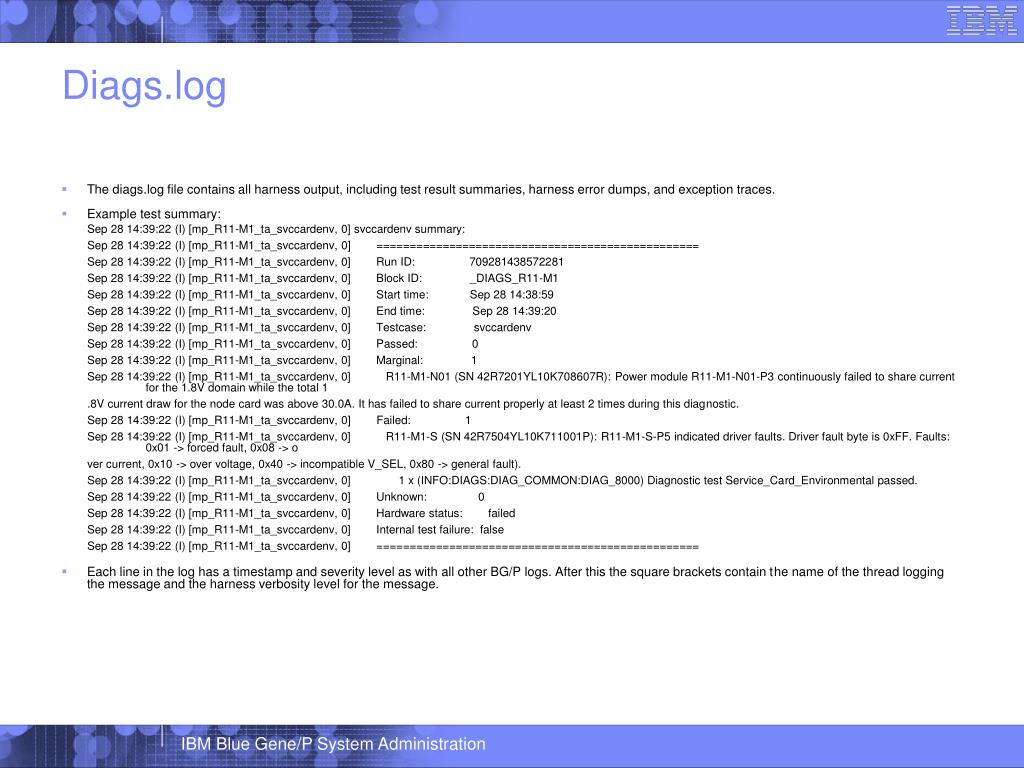Click the 'Unknown:' label
The image size is (1024, 768).
click(x=402, y=496)
